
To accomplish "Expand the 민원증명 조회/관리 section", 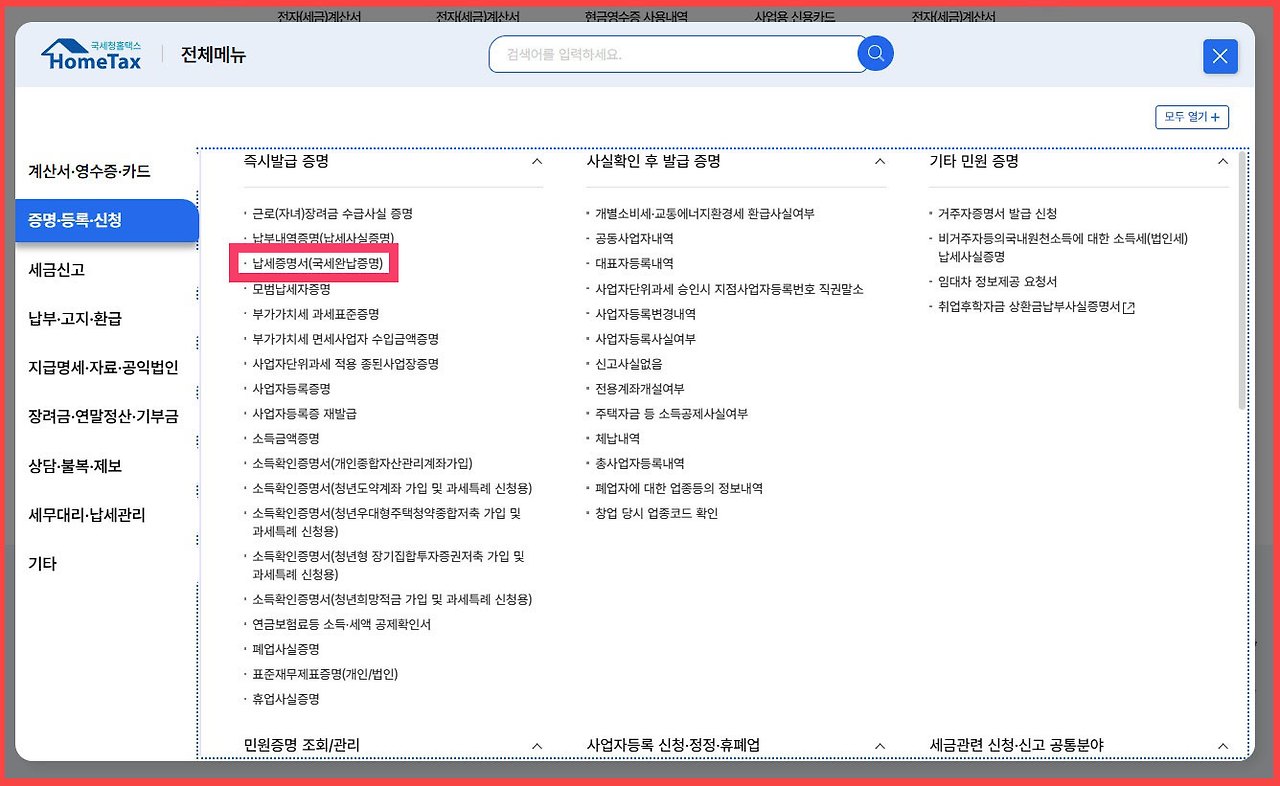I will [537, 745].
